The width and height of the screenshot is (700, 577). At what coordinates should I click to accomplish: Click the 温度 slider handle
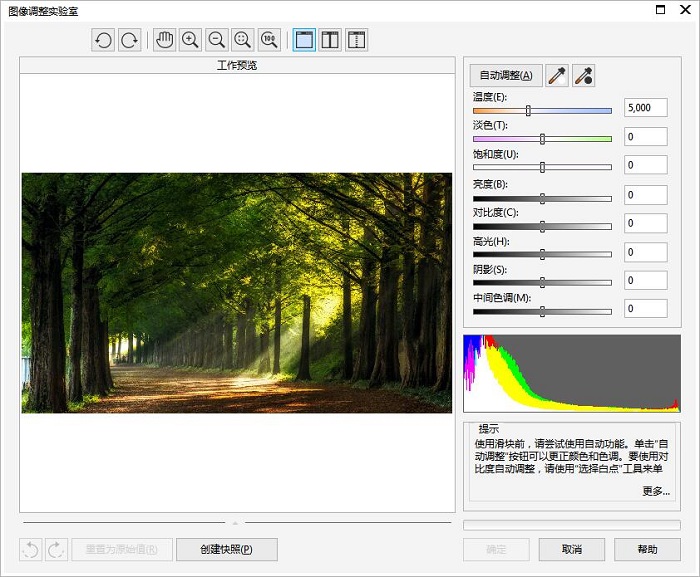click(x=528, y=110)
